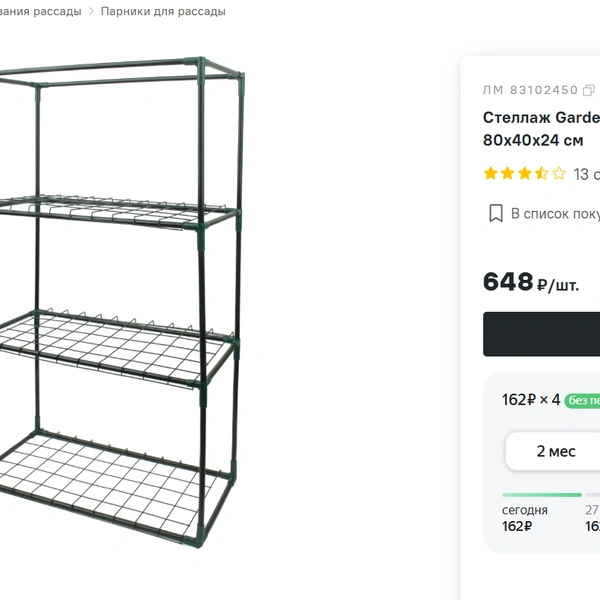
Task: Click the empty fifth rating star
Action: point(559,173)
